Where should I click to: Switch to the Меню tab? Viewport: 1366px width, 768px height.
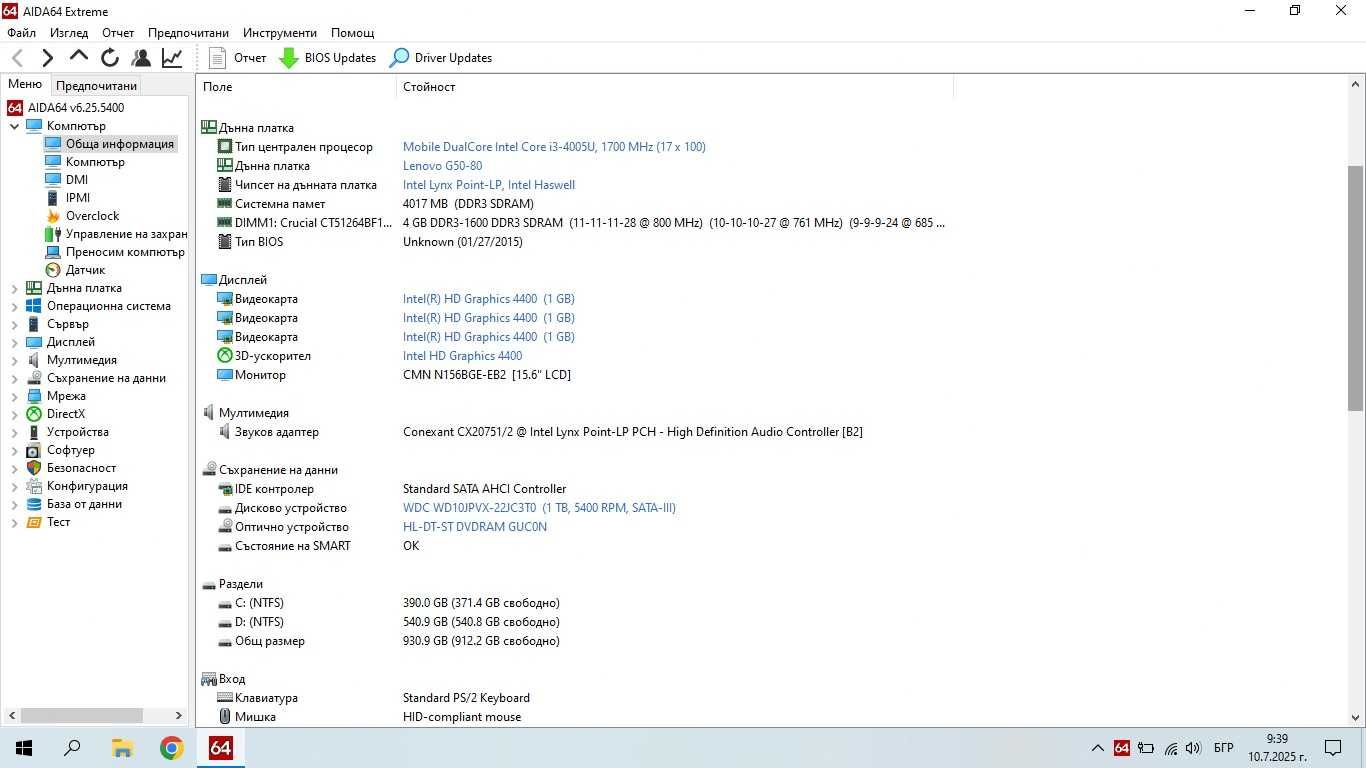pos(25,85)
